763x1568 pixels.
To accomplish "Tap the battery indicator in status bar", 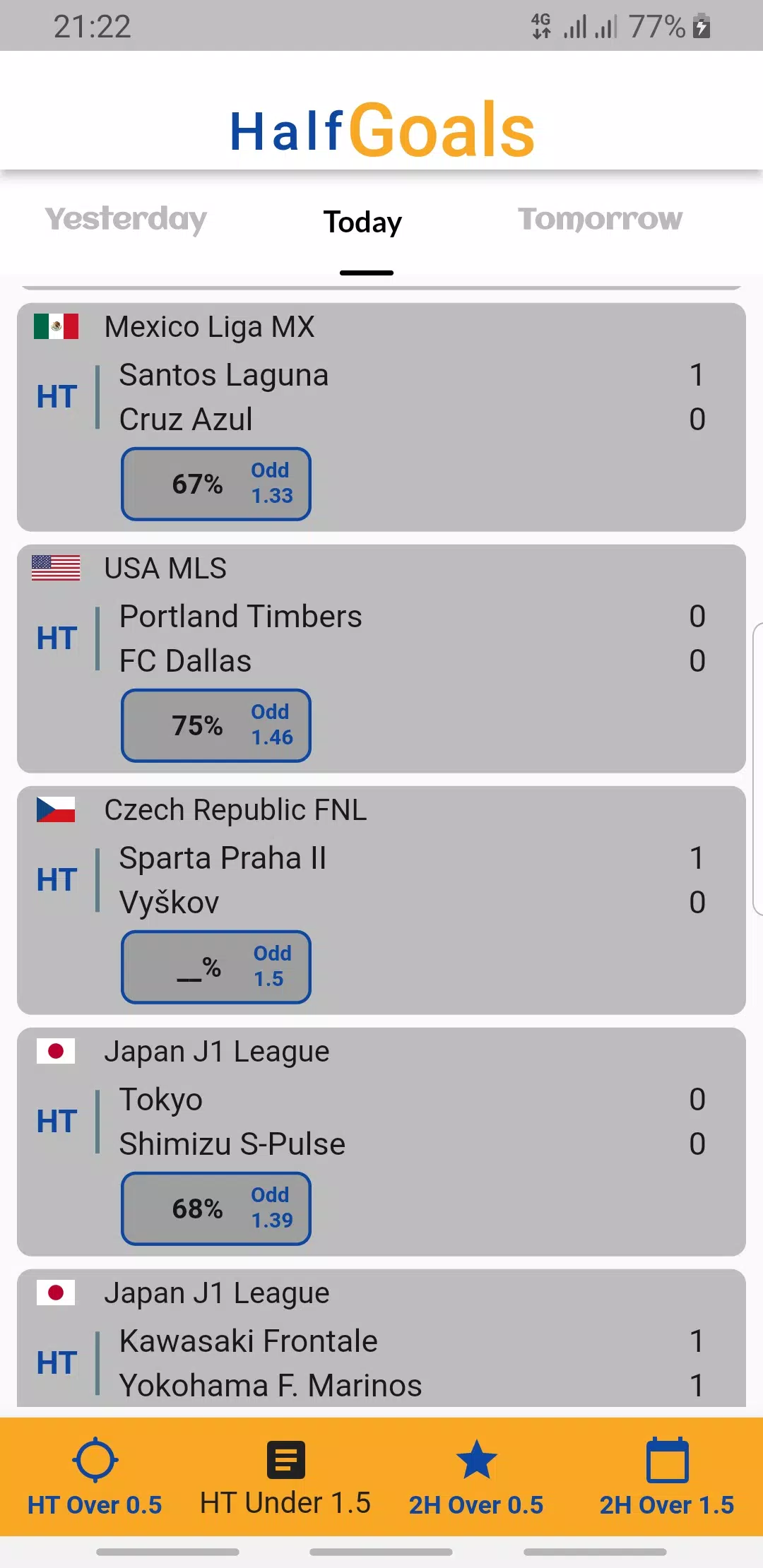I will [x=702, y=26].
